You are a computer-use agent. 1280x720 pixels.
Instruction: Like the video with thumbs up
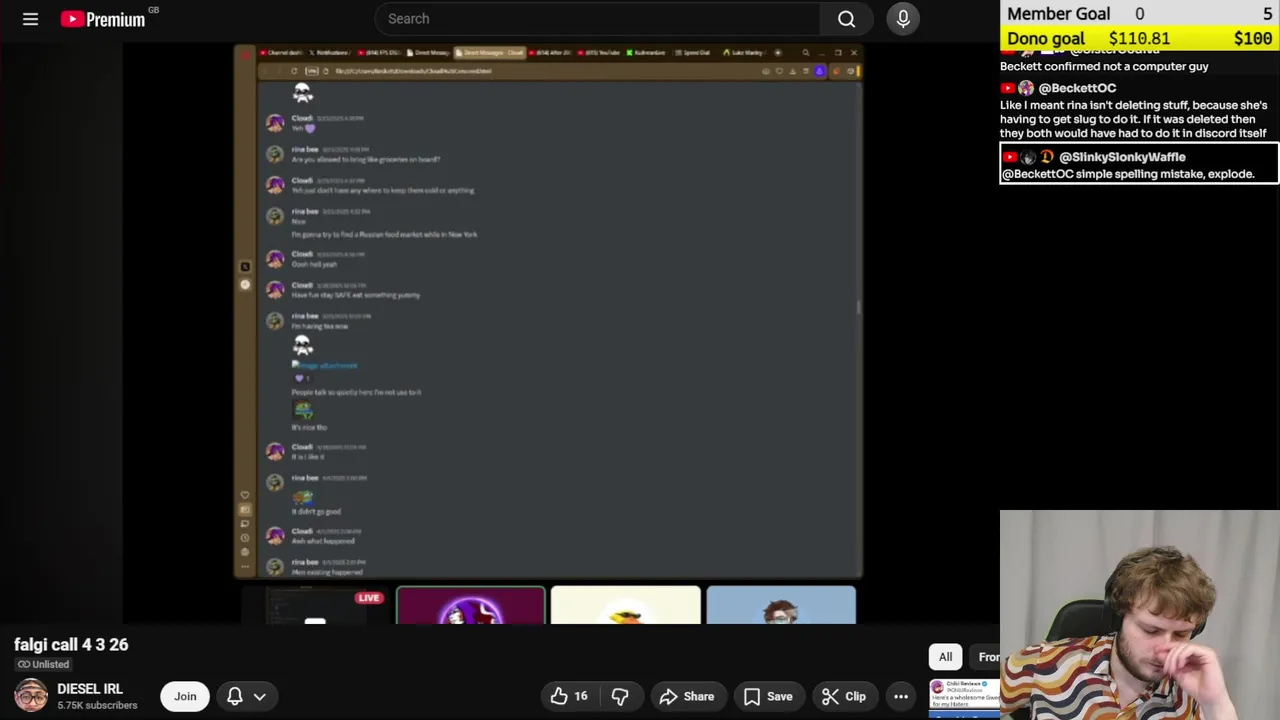[x=569, y=696]
